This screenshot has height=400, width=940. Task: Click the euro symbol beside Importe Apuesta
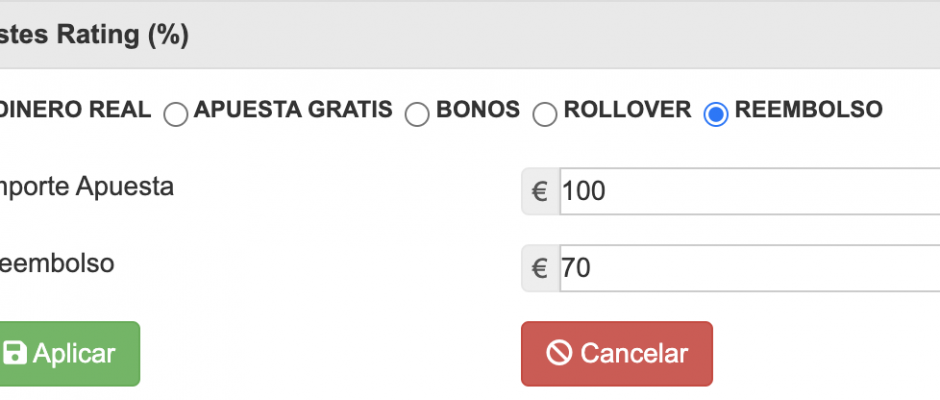[x=540, y=191]
